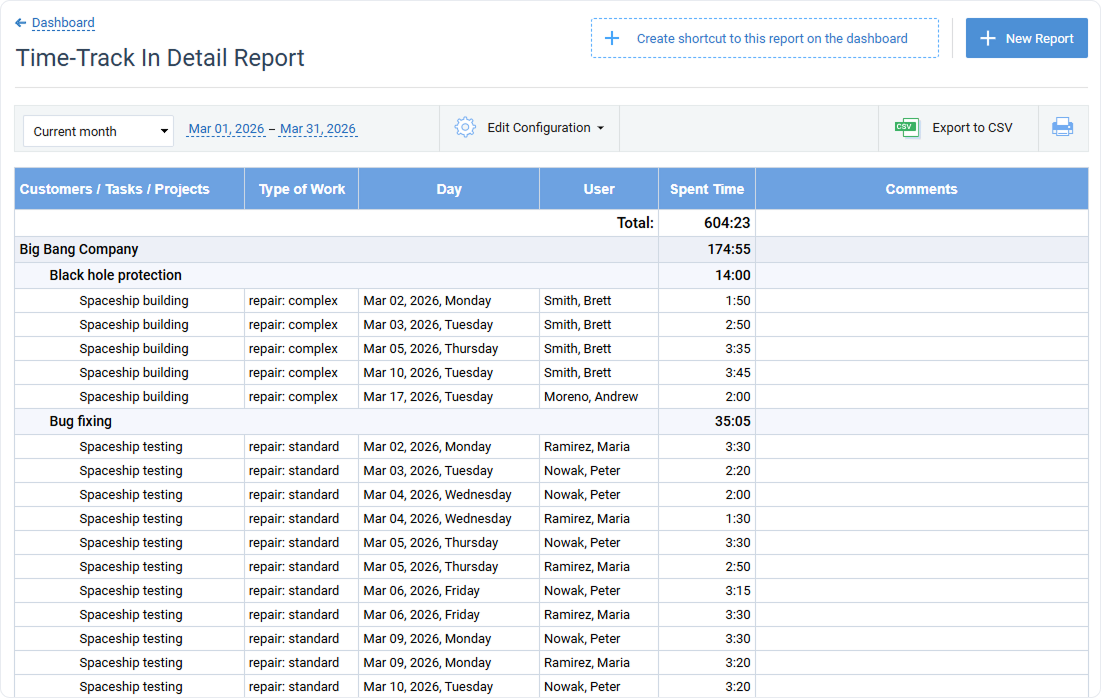Open the Current month period dropdown

pos(97,130)
